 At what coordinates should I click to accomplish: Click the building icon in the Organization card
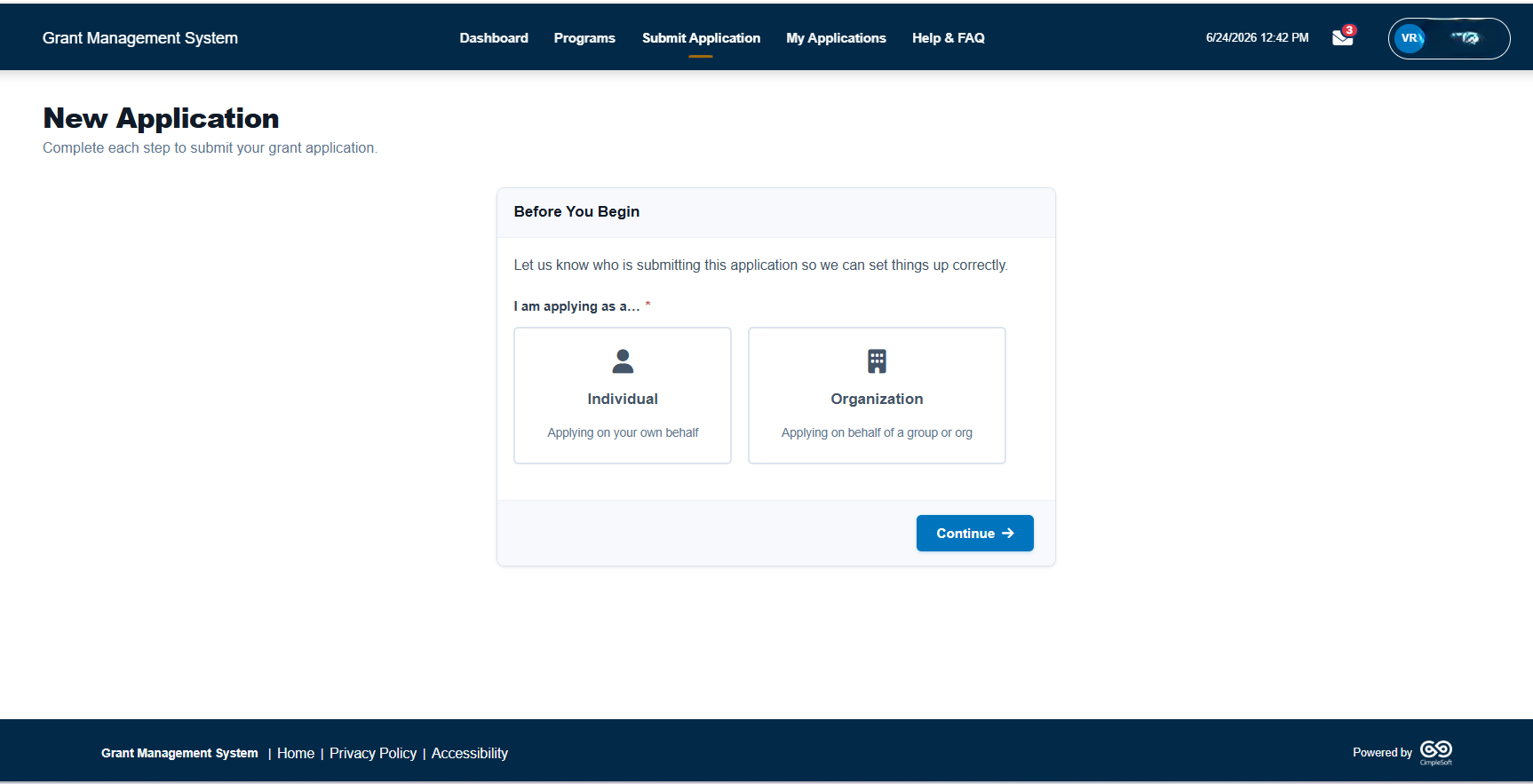pos(877,361)
